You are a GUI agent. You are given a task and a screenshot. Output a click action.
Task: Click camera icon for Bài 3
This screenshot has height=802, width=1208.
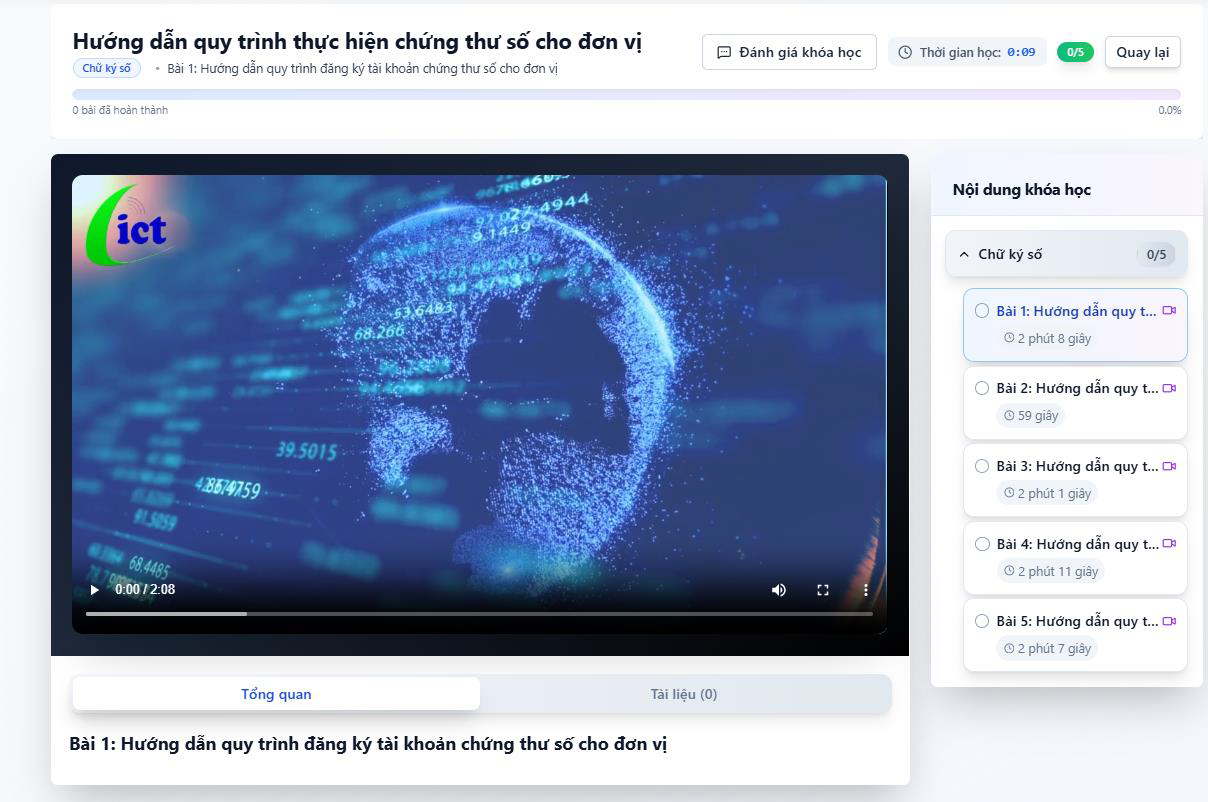coord(1169,466)
